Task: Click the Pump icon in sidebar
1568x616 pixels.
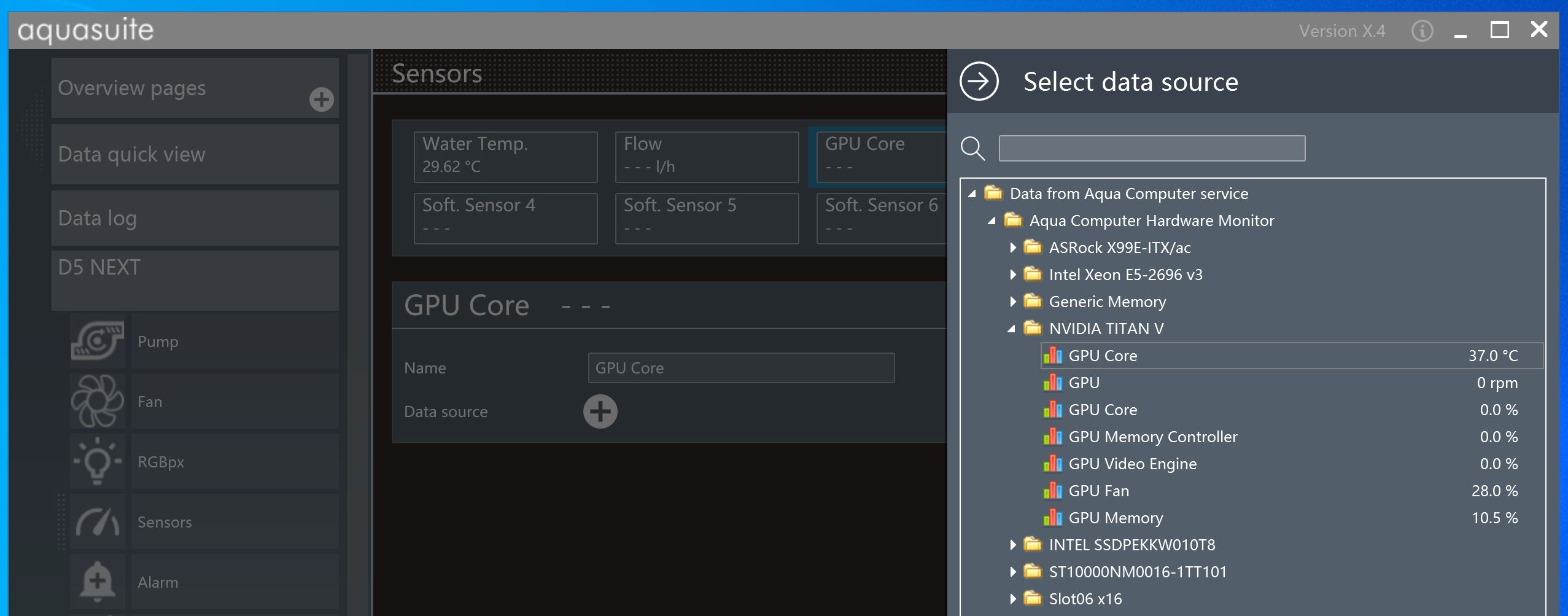Action: 98,341
